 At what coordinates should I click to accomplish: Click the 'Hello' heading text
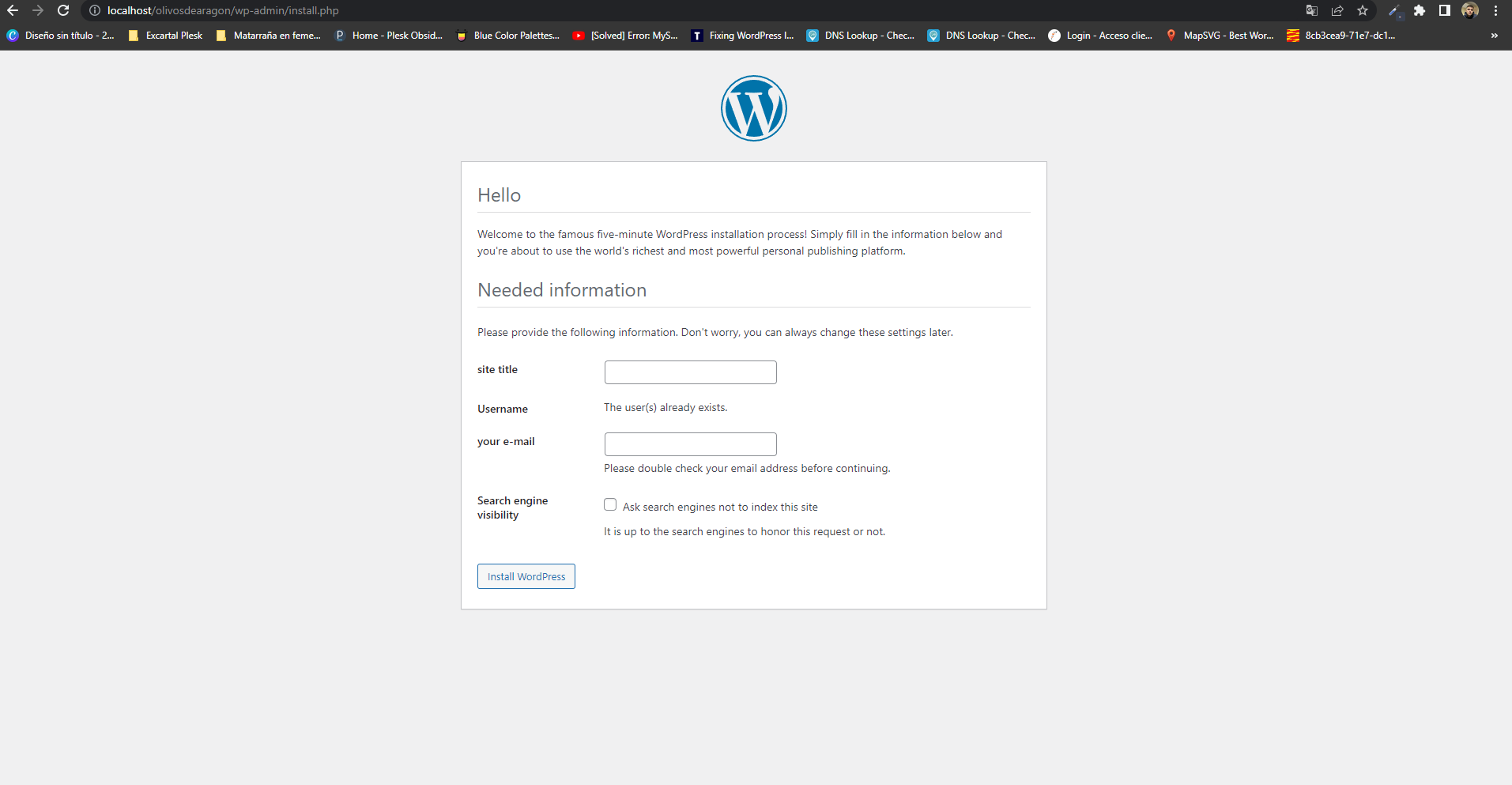click(x=499, y=195)
